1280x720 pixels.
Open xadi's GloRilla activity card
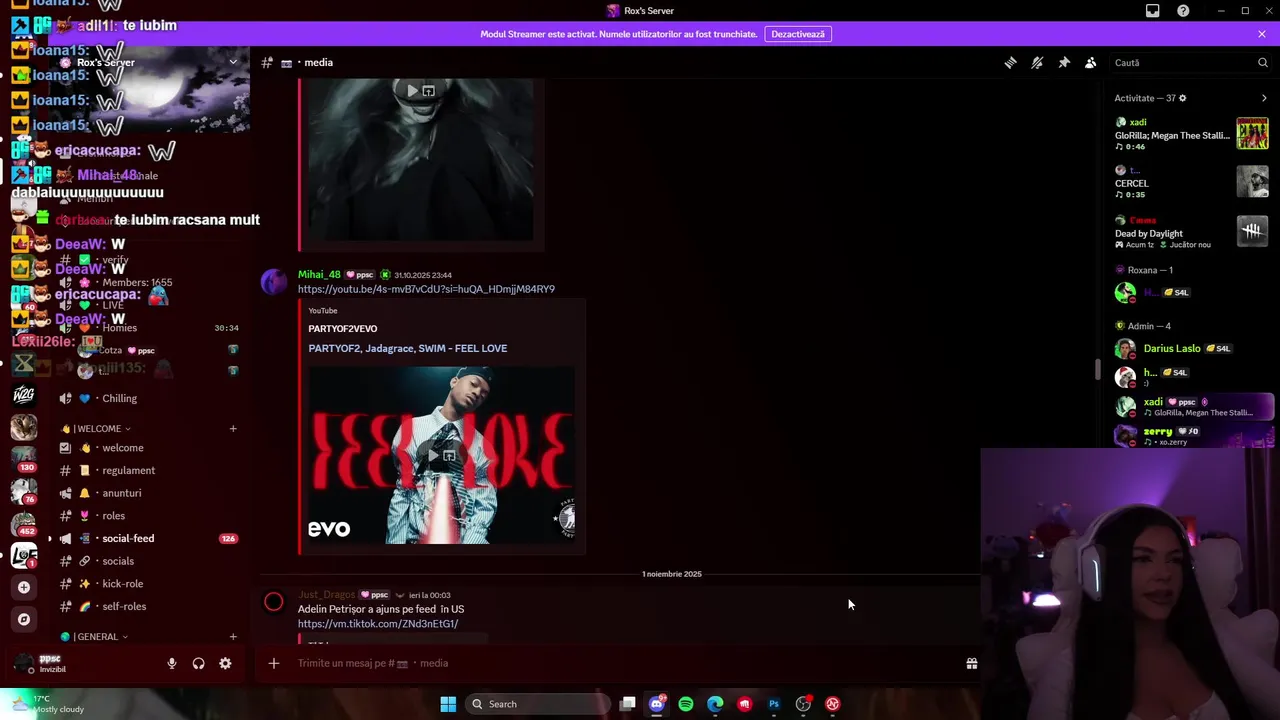point(1192,134)
